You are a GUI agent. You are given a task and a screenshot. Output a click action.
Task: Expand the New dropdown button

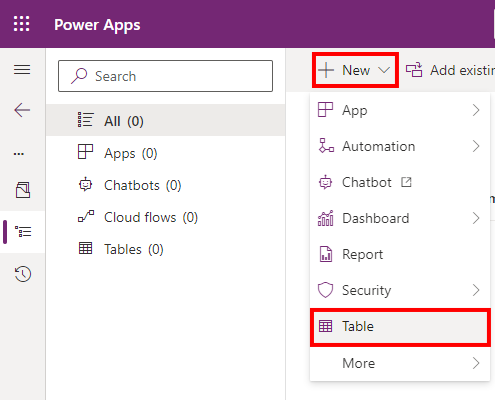[x=355, y=70]
